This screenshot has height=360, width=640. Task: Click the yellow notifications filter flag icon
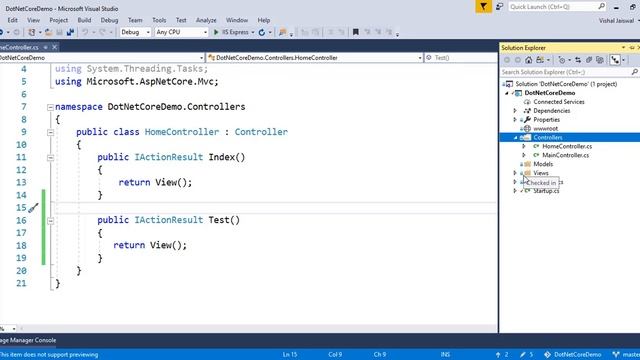tap(483, 7)
